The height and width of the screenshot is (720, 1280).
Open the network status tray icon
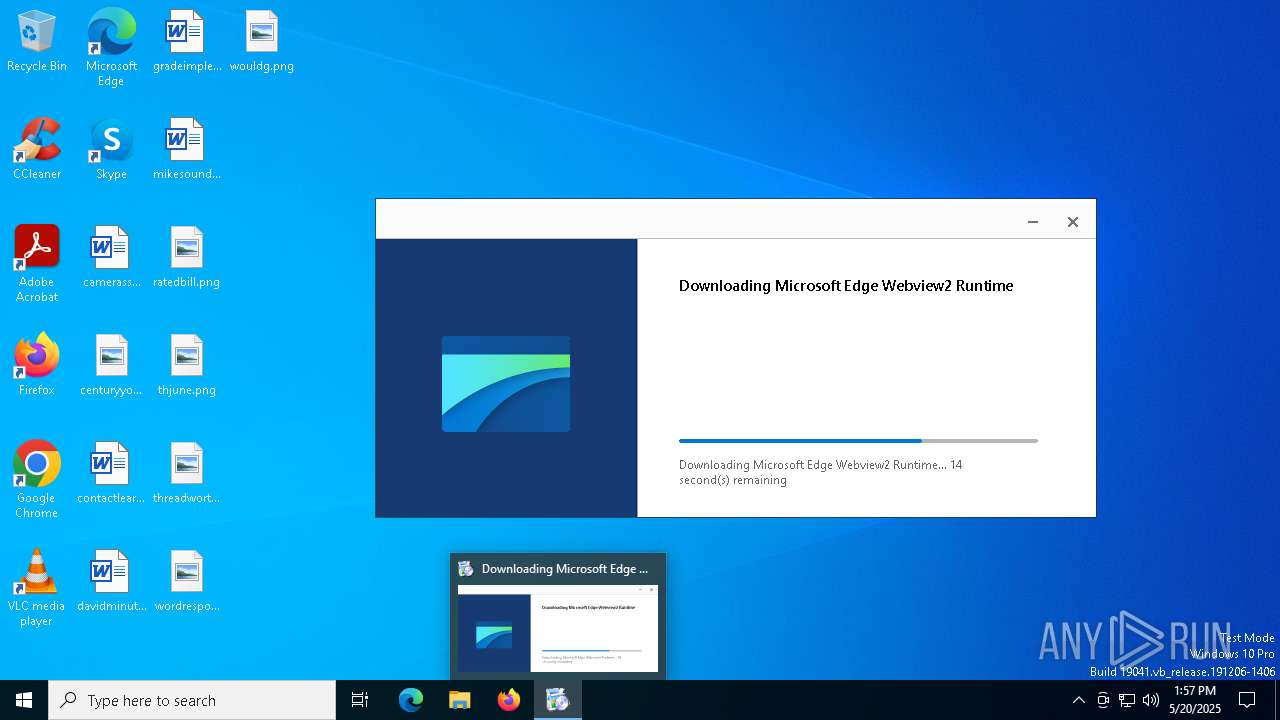coord(1127,700)
